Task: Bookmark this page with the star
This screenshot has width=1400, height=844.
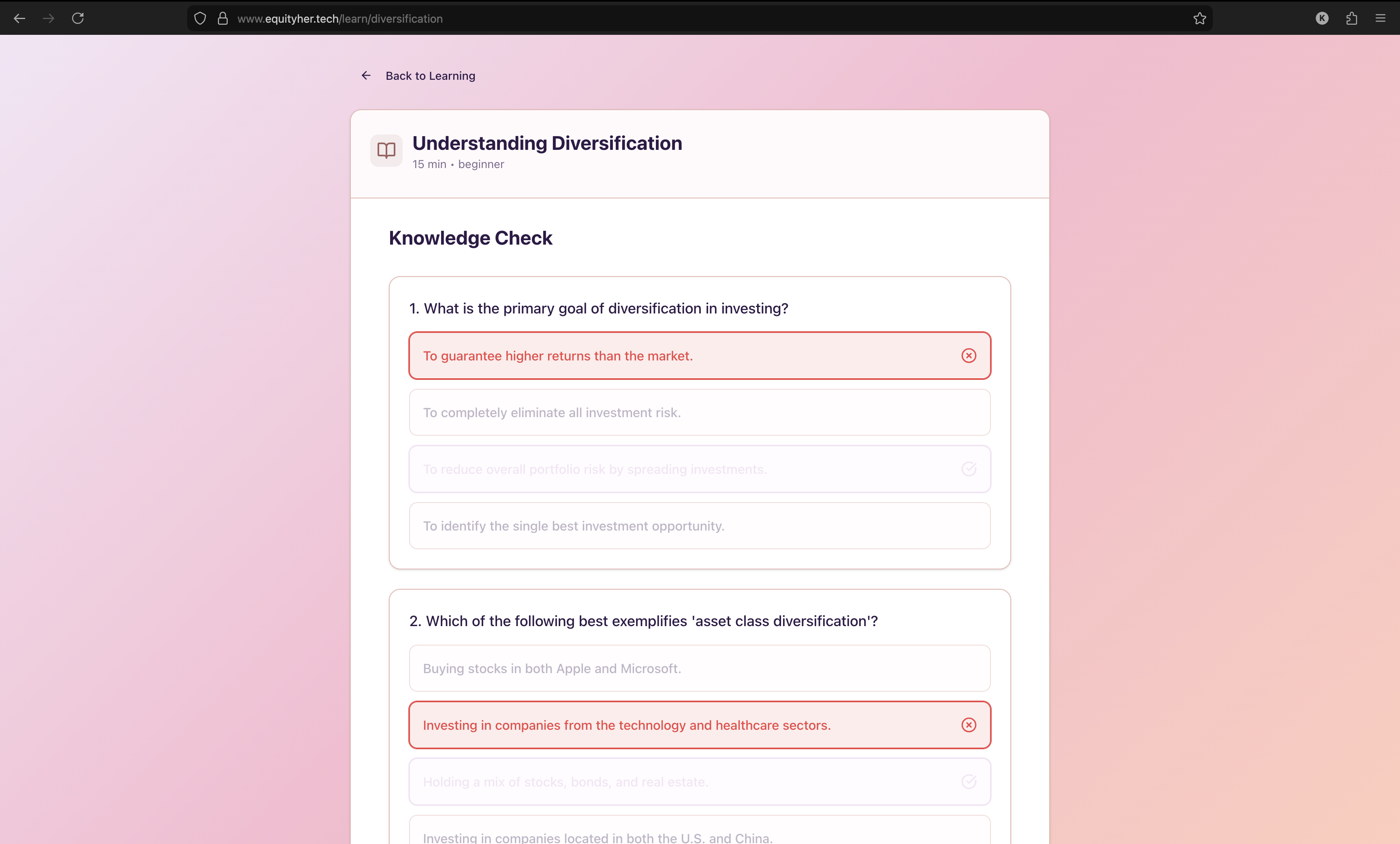Action: pyautogui.click(x=1199, y=18)
